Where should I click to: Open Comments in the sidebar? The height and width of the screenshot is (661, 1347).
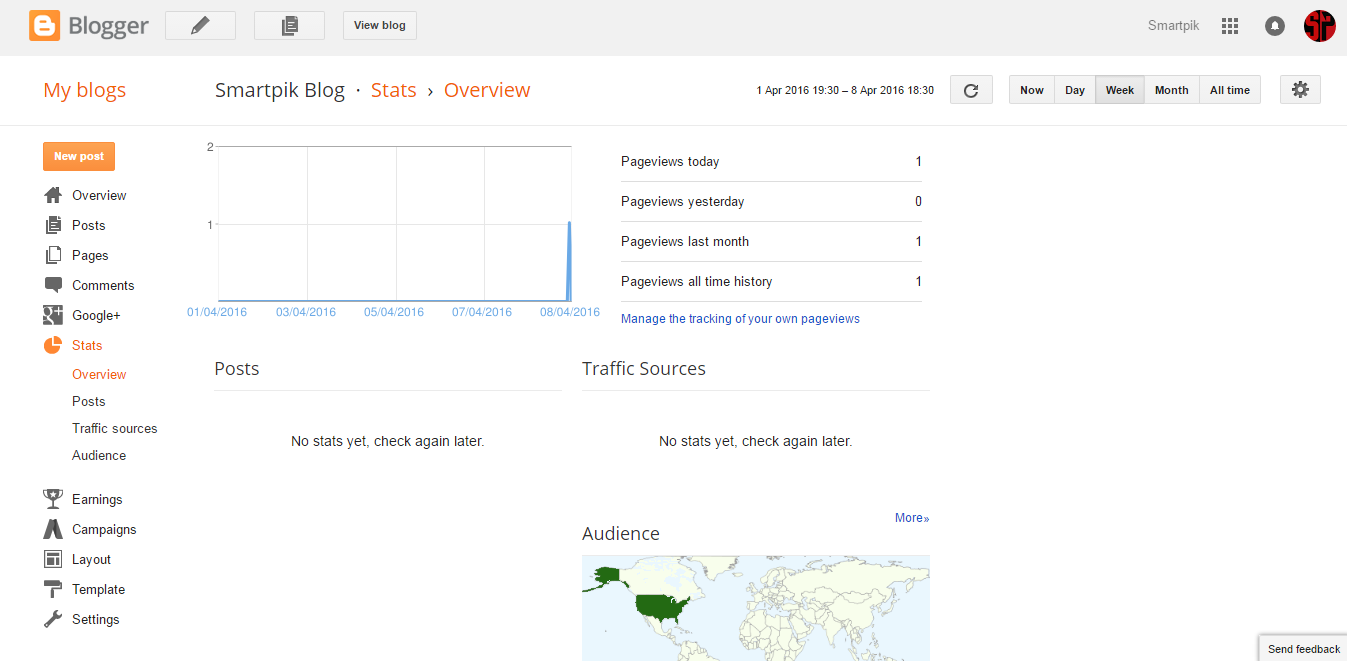click(x=103, y=285)
